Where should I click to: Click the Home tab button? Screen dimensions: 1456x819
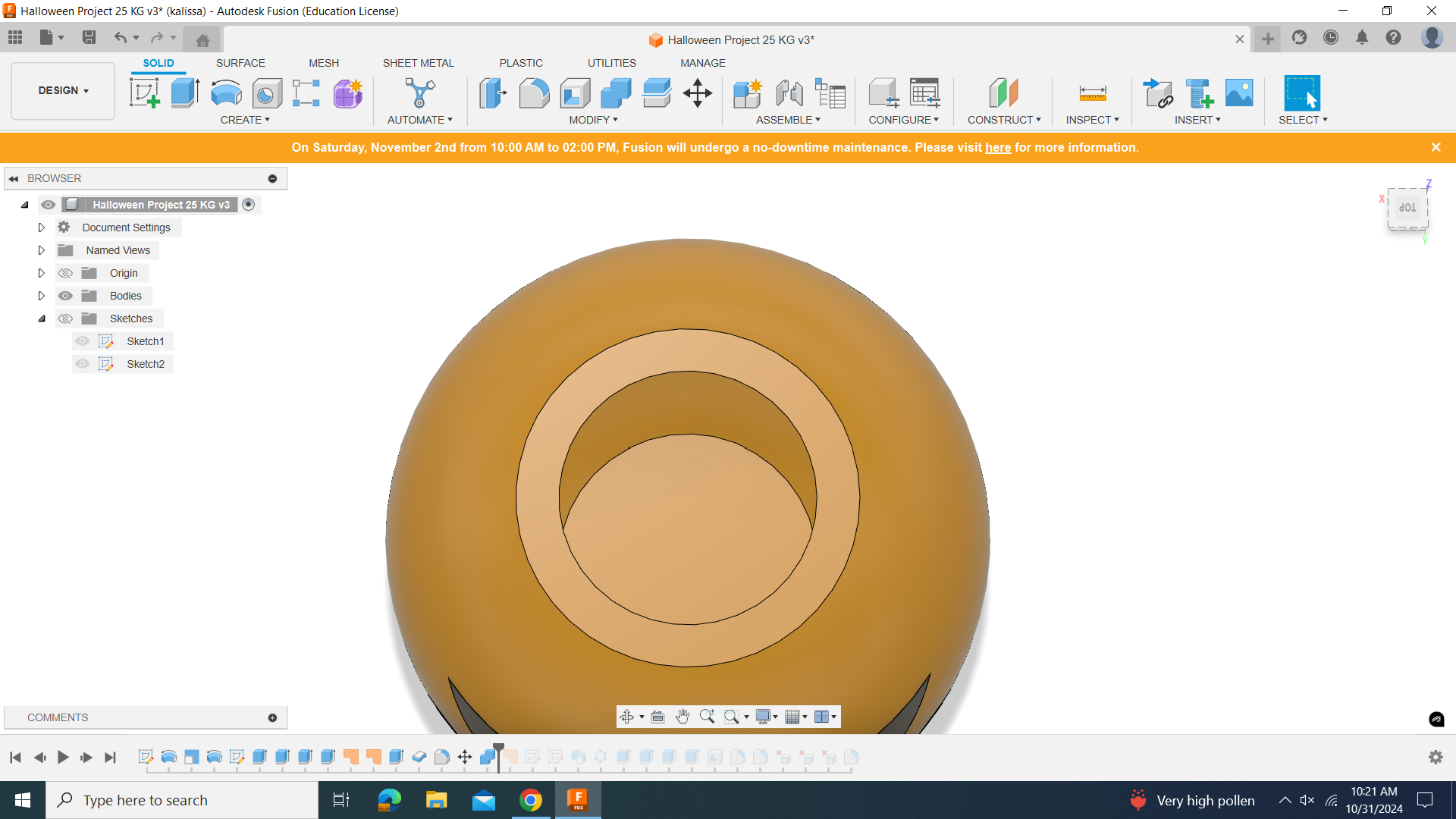202,39
